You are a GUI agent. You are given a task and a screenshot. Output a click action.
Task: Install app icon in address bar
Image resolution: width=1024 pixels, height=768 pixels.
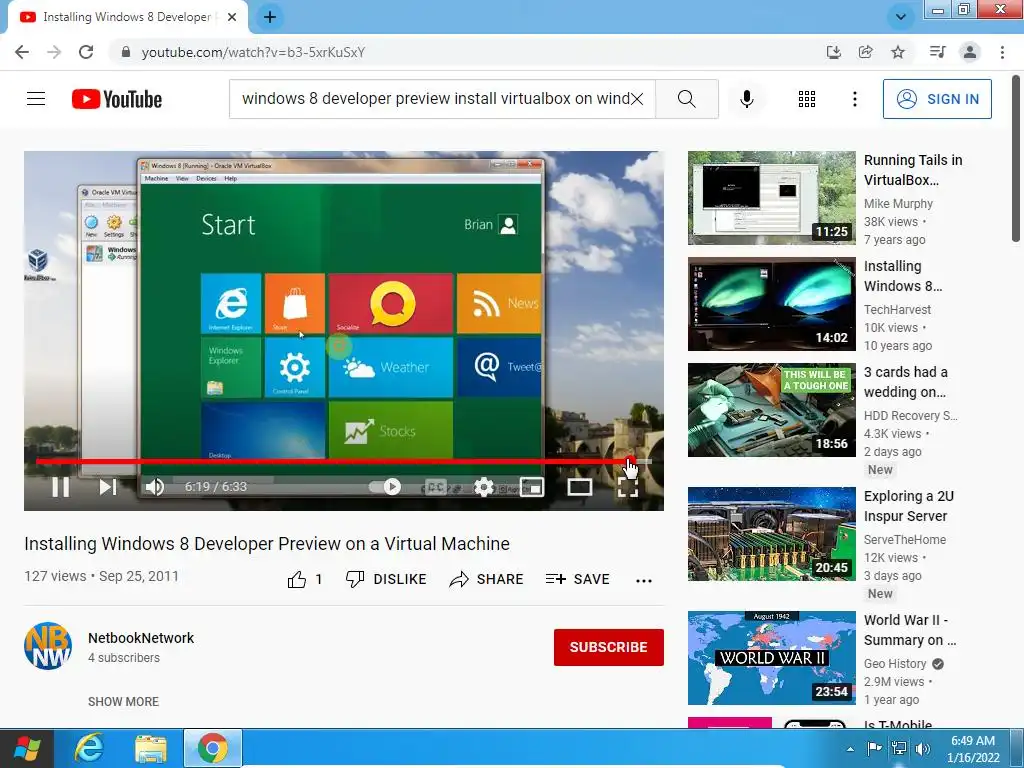click(x=833, y=52)
